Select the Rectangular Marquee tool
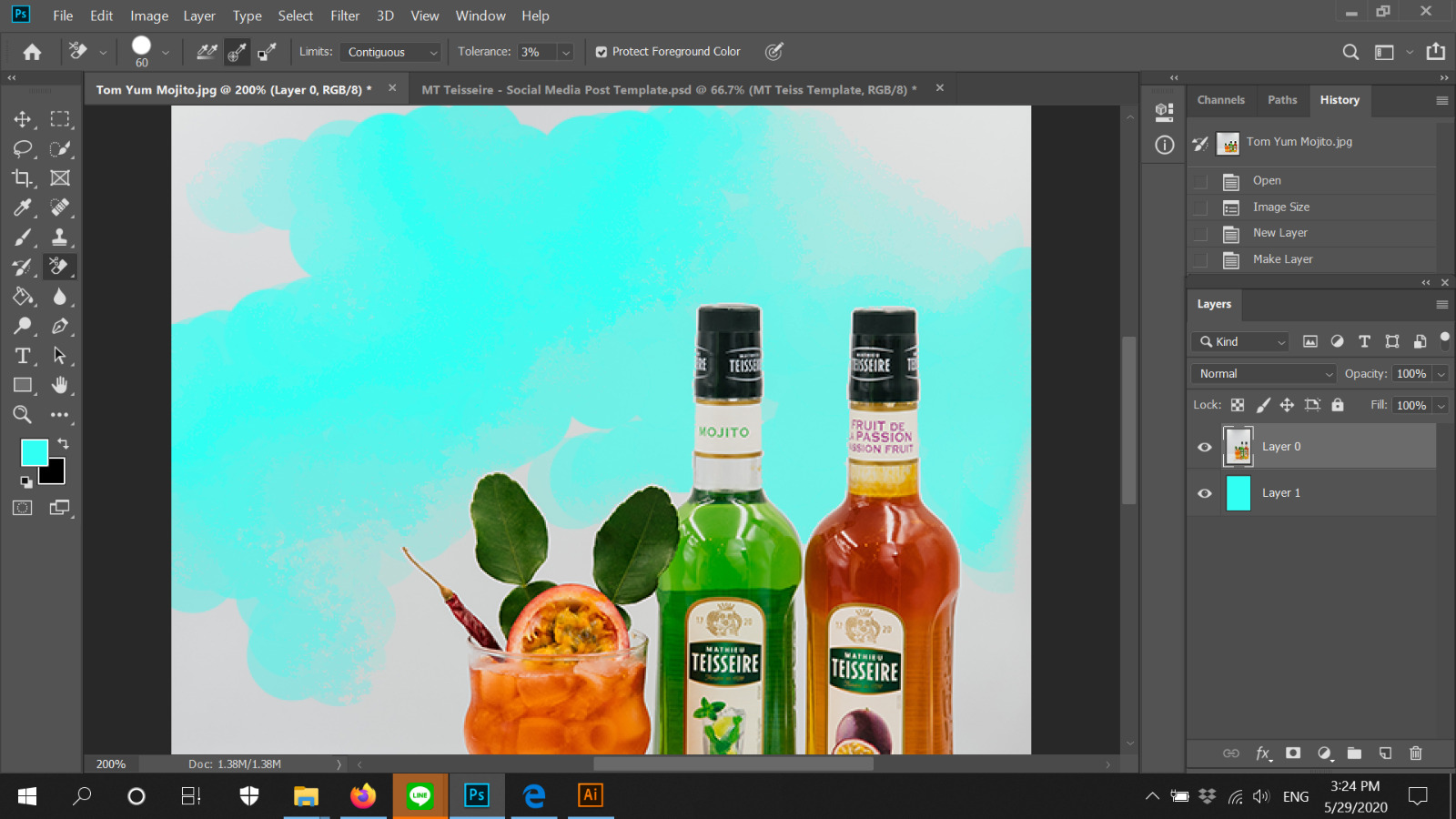 60,119
